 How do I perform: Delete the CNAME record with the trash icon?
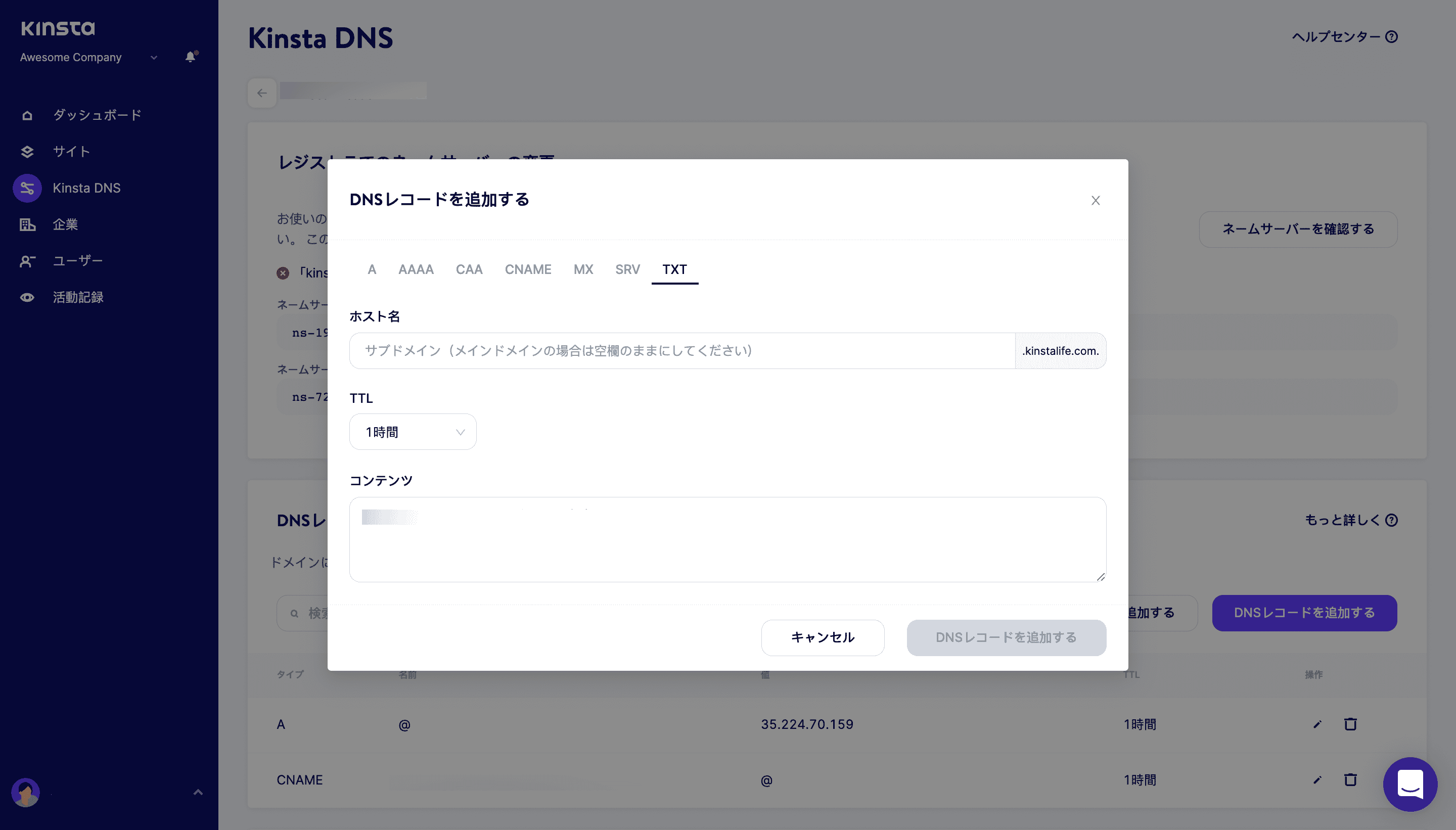point(1350,779)
